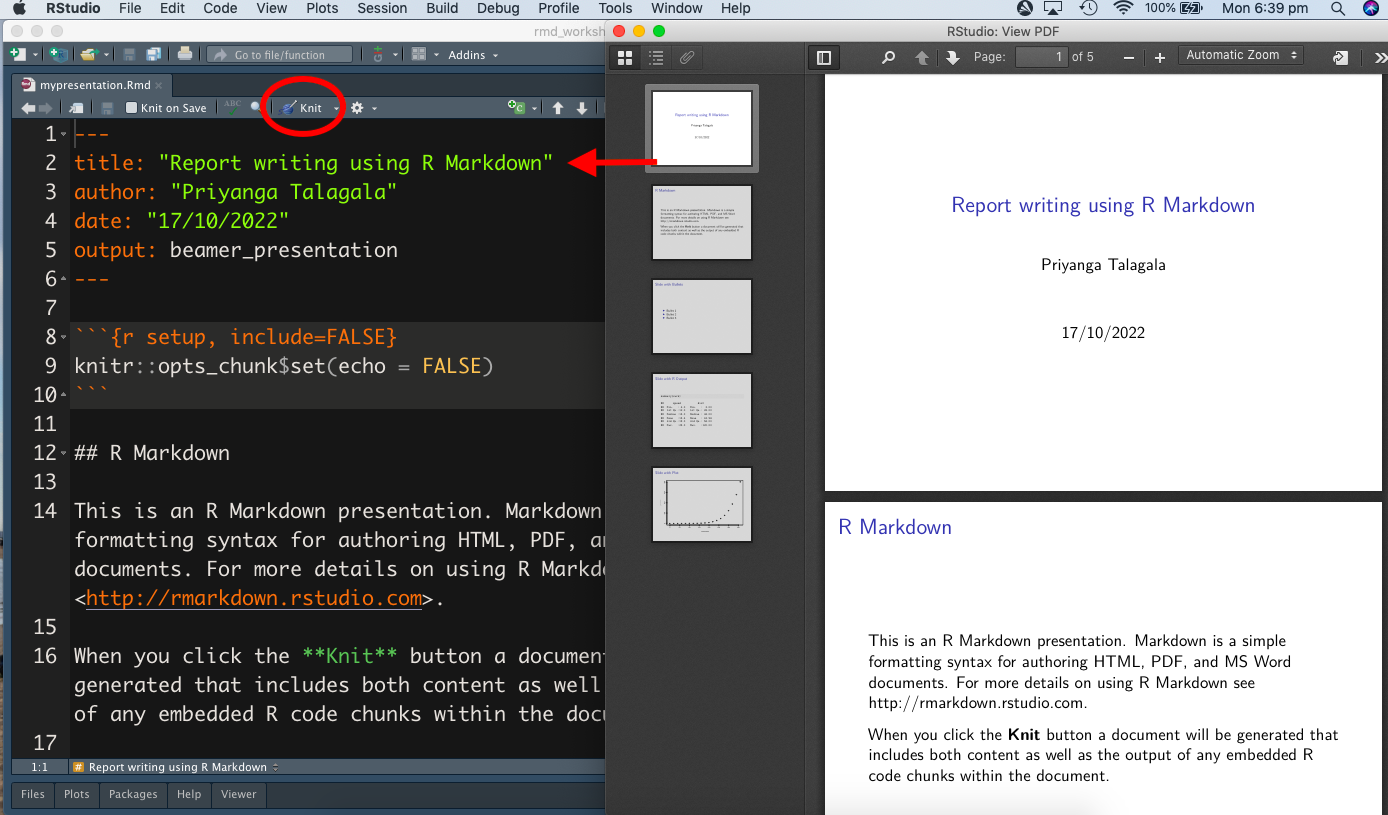Expand the dropdown arrow beside the gear icon
Viewport: 1388px width, 815px height.
coord(372,108)
